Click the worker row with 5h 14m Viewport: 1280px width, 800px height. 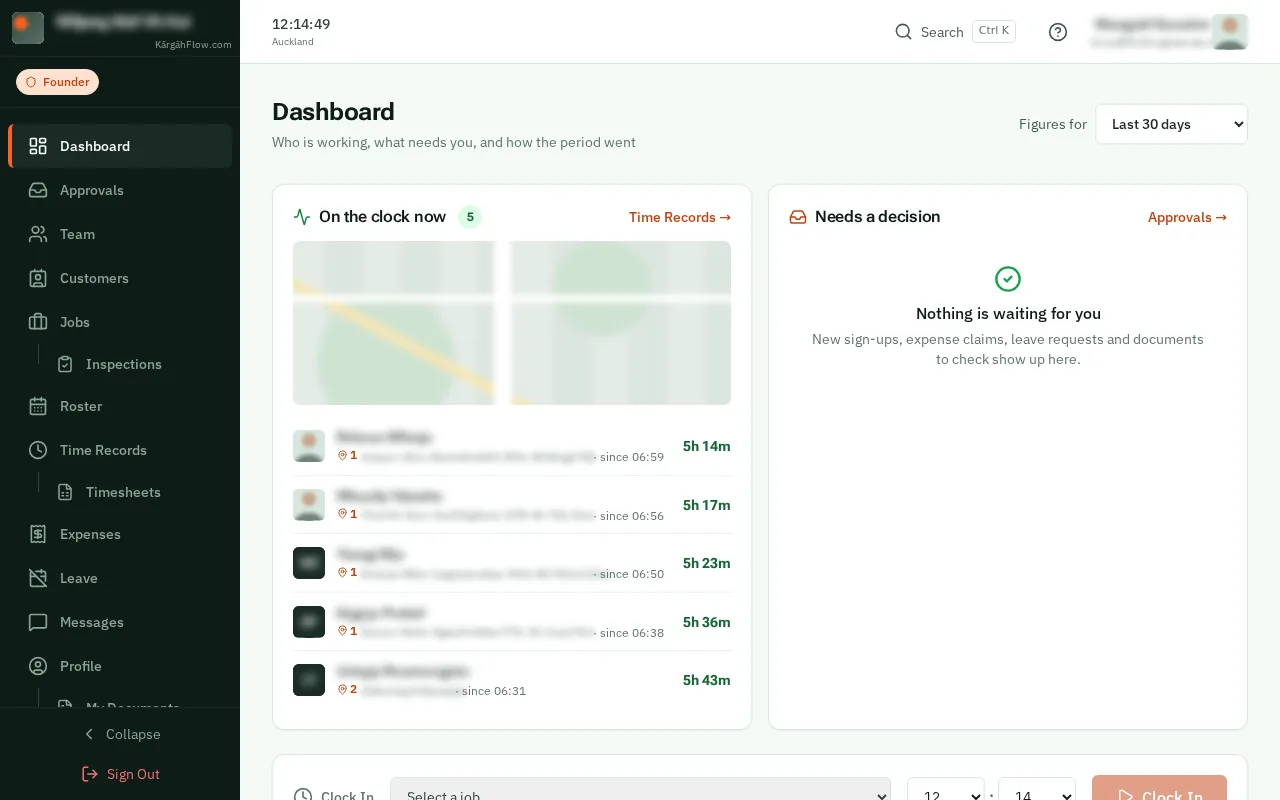point(512,446)
